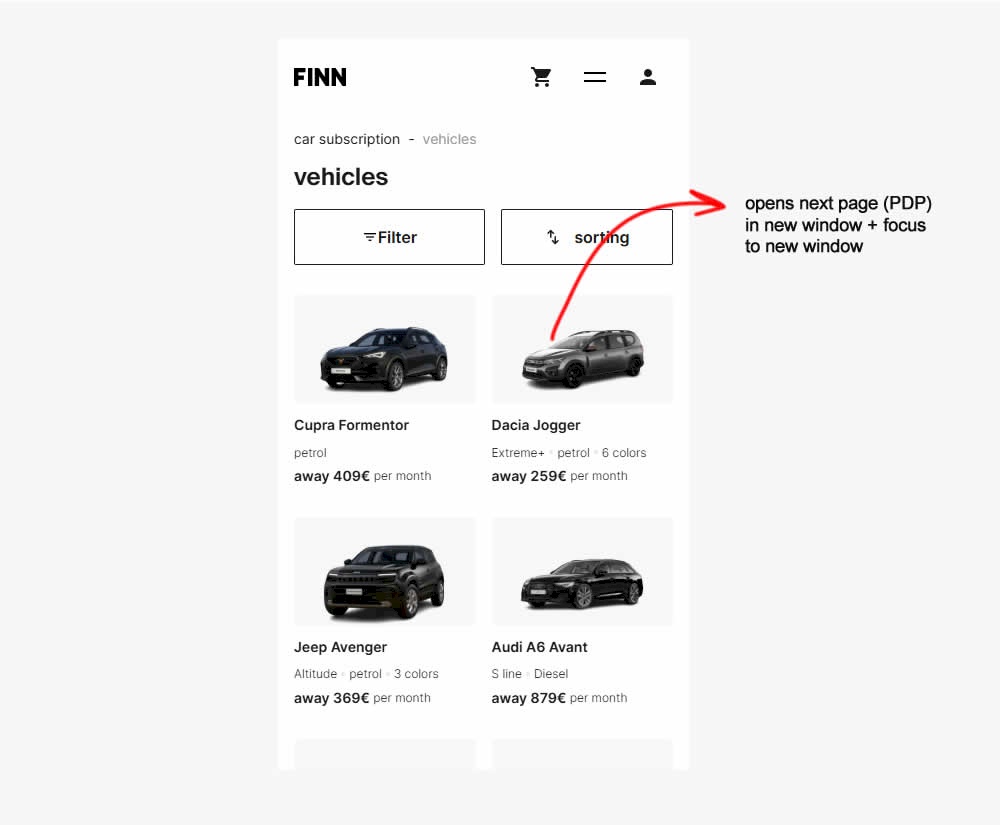Open the shopping cart icon

click(x=541, y=77)
